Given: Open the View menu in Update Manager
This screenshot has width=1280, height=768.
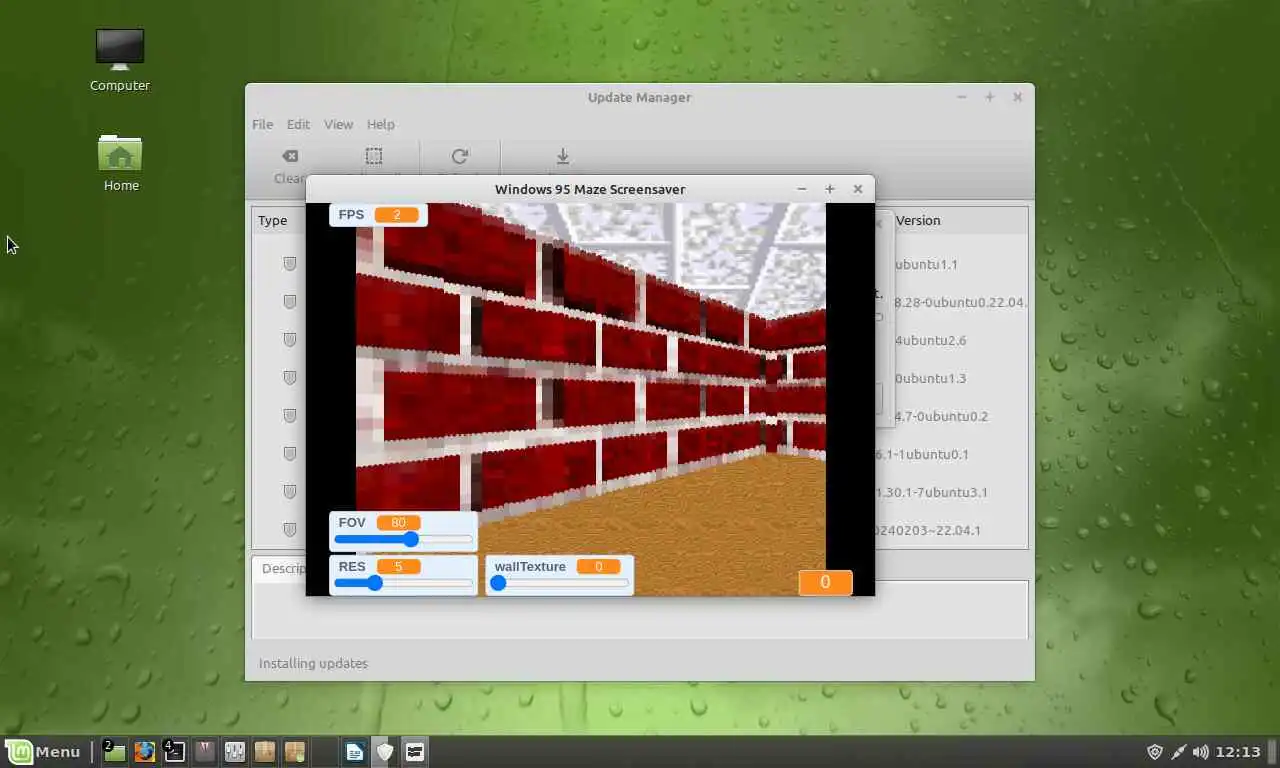Looking at the screenshot, I should click(x=338, y=124).
